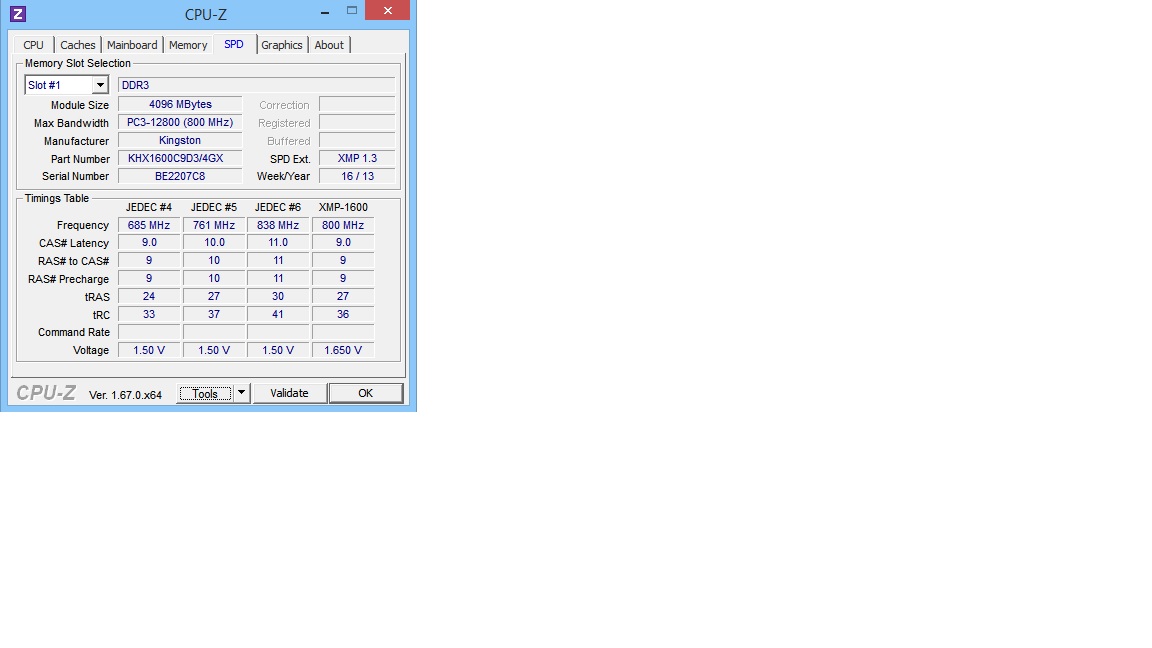
Task: Select part number KHX1600C9D3/4GX
Action: point(180,158)
